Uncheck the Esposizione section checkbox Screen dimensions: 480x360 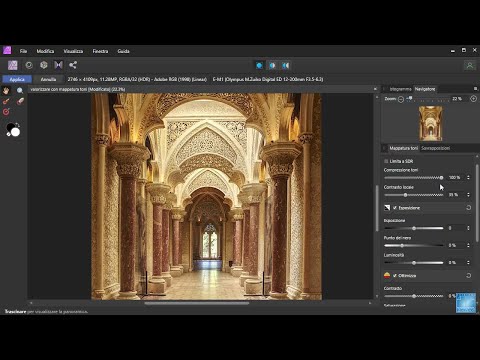click(395, 208)
